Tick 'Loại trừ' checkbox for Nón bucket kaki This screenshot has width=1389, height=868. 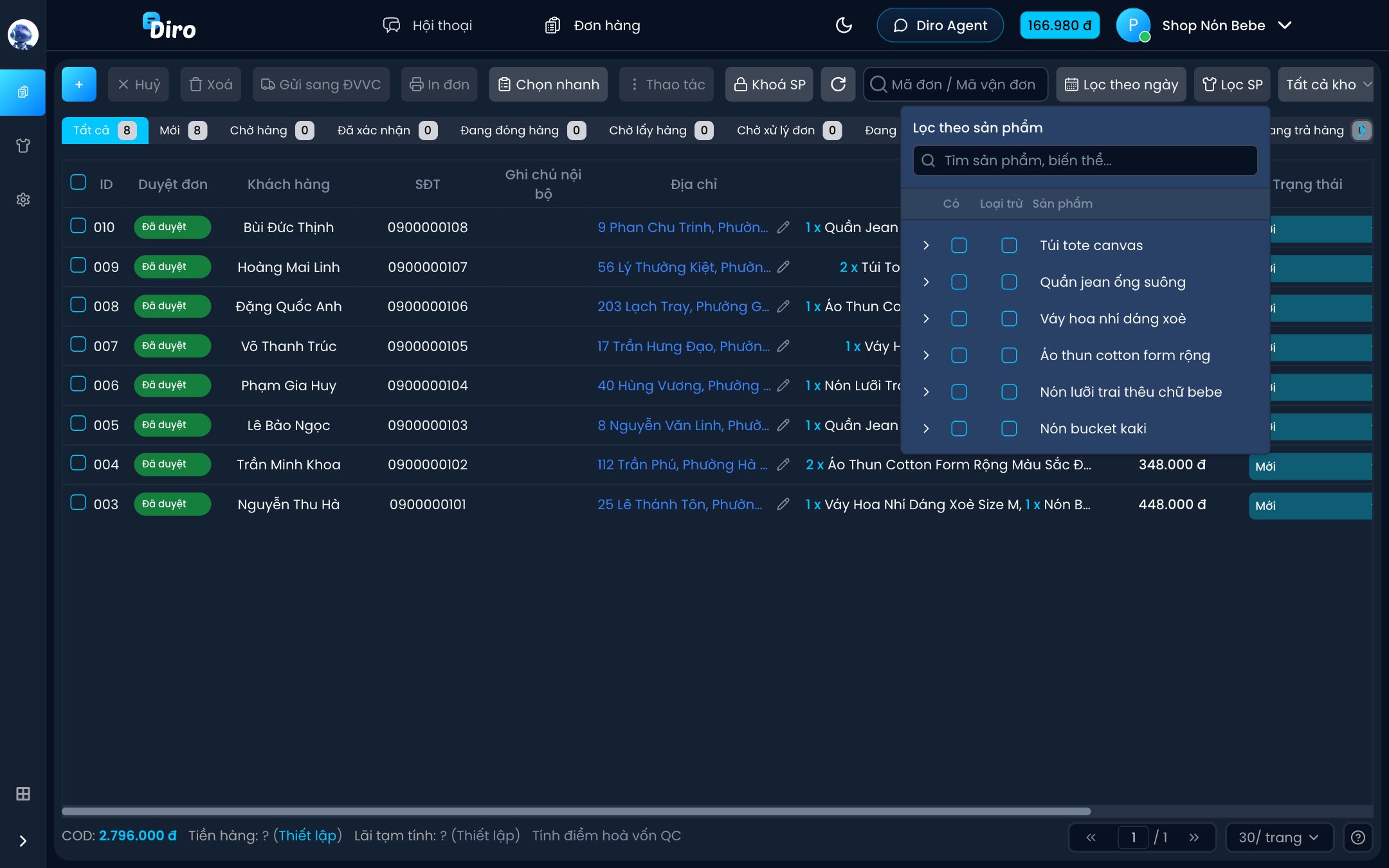point(1009,428)
